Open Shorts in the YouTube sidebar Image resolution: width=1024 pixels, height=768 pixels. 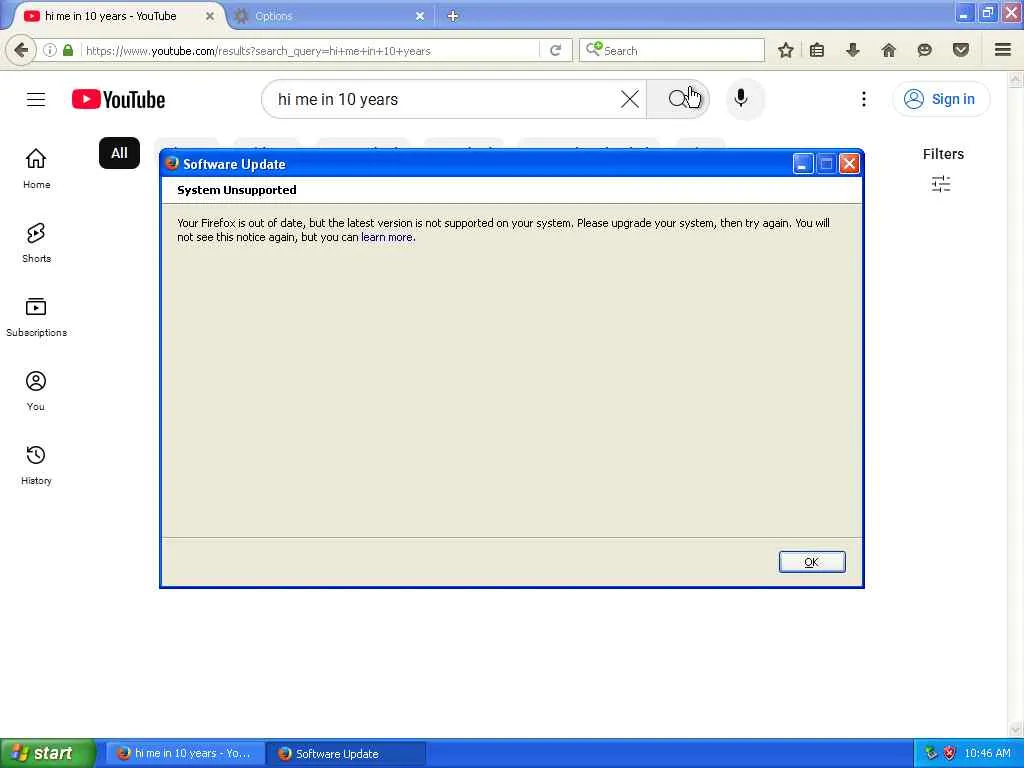[x=36, y=242]
